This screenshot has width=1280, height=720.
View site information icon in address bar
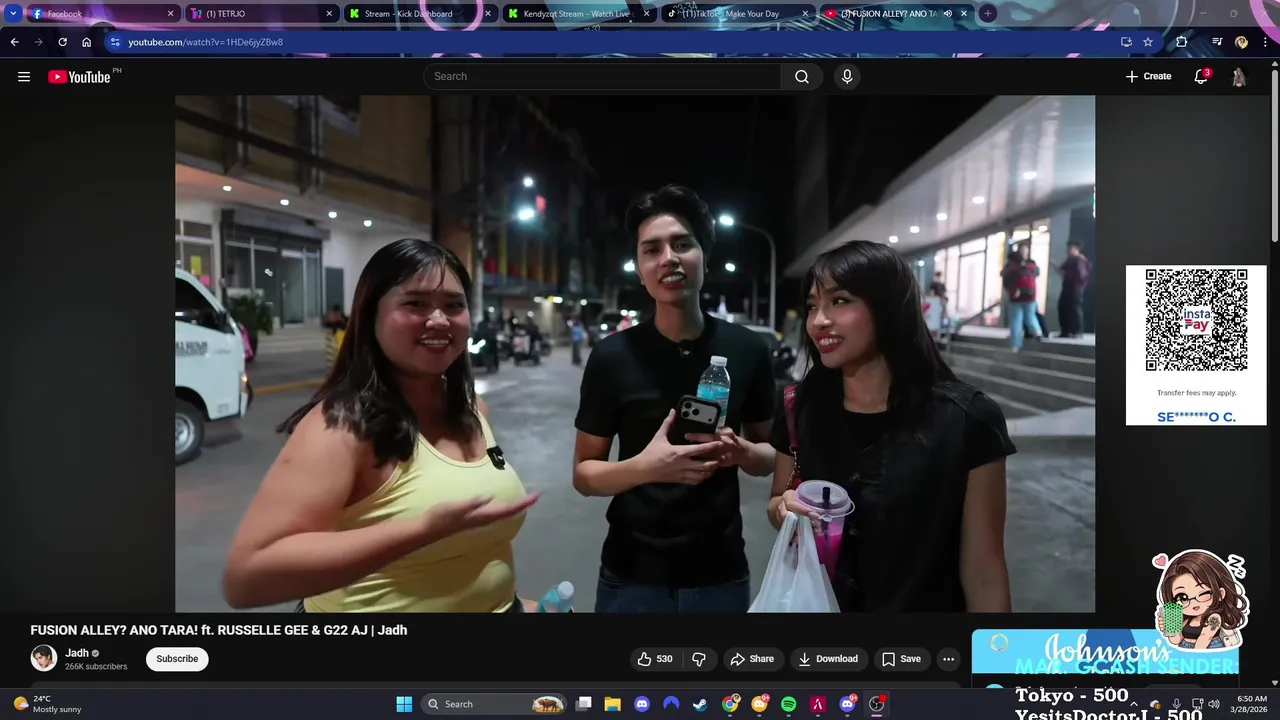pyautogui.click(x=115, y=42)
